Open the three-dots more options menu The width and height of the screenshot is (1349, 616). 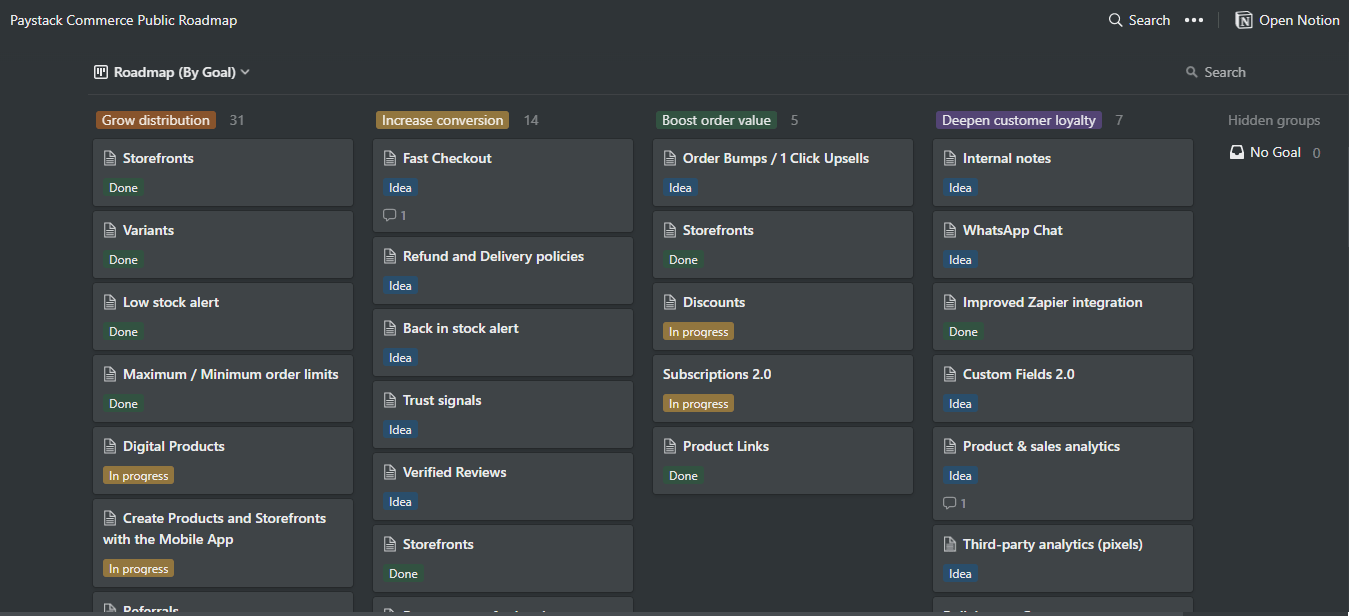[x=1194, y=20]
